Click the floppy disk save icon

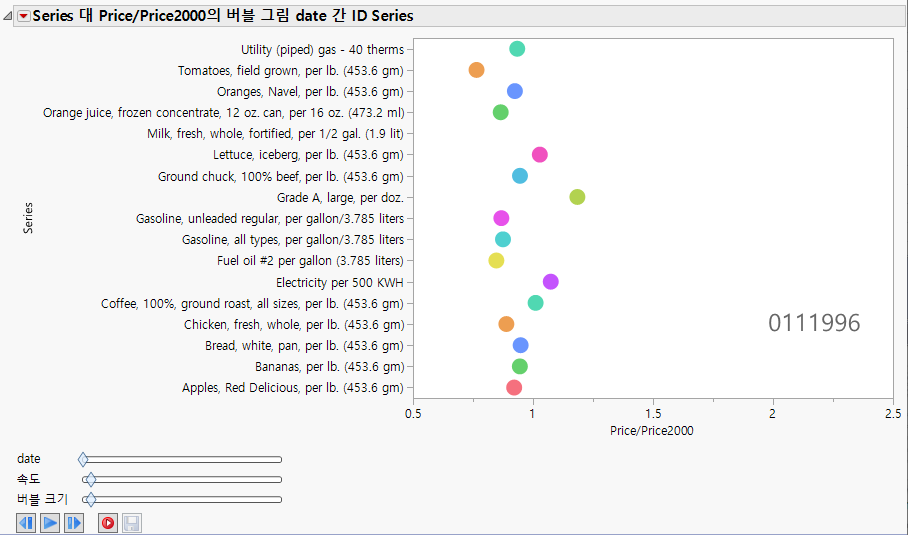coord(131,523)
